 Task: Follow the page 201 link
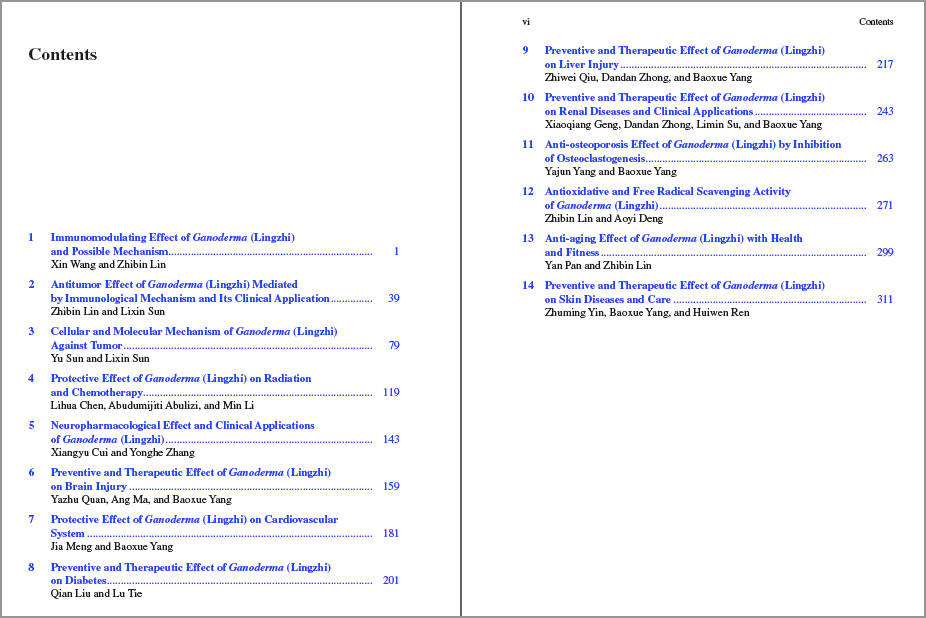[x=390, y=581]
